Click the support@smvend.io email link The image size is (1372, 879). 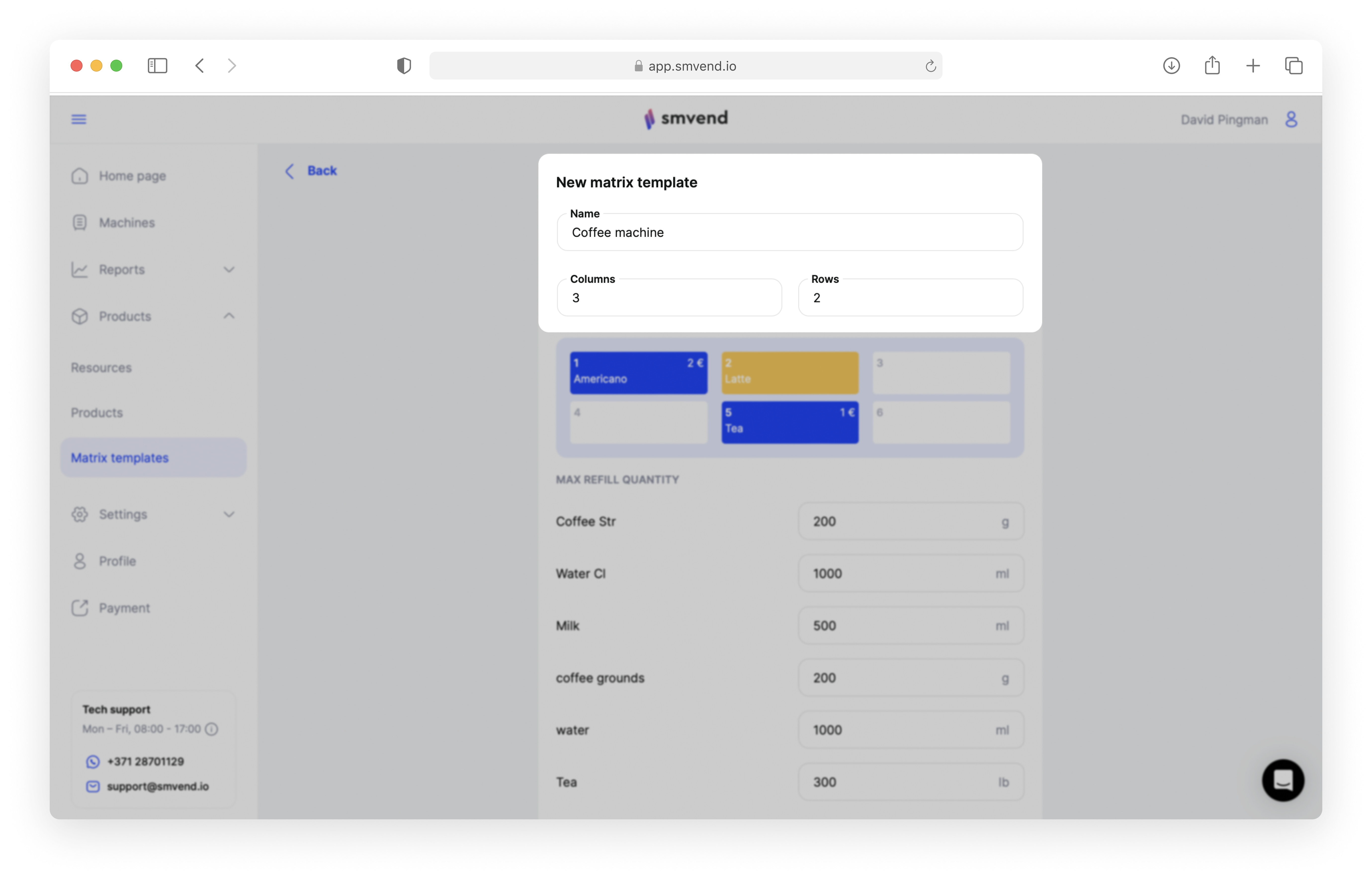158,786
